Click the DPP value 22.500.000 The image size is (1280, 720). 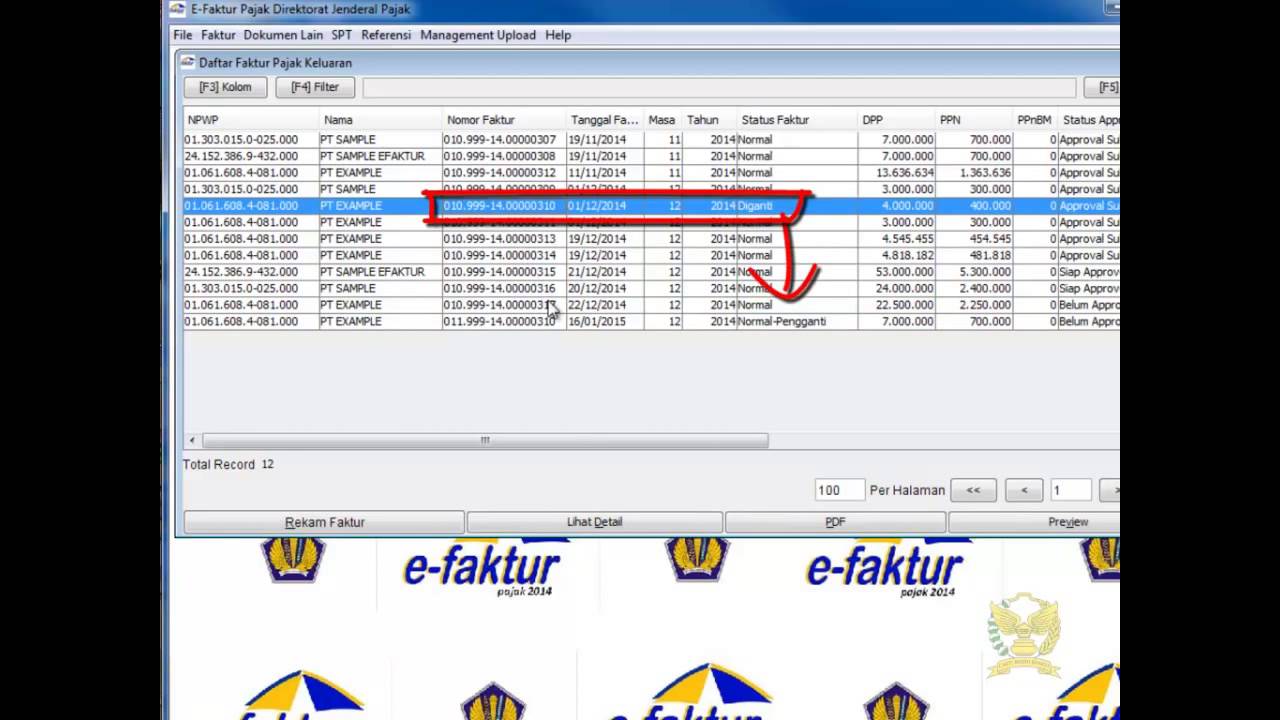904,305
